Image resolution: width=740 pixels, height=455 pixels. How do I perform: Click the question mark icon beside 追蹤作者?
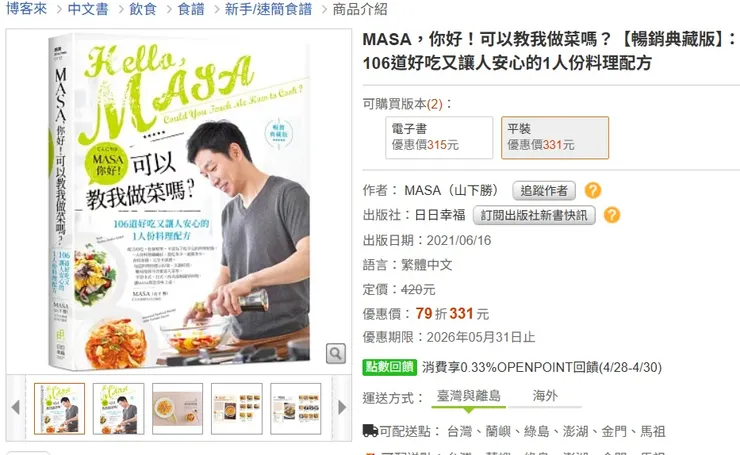[593, 191]
